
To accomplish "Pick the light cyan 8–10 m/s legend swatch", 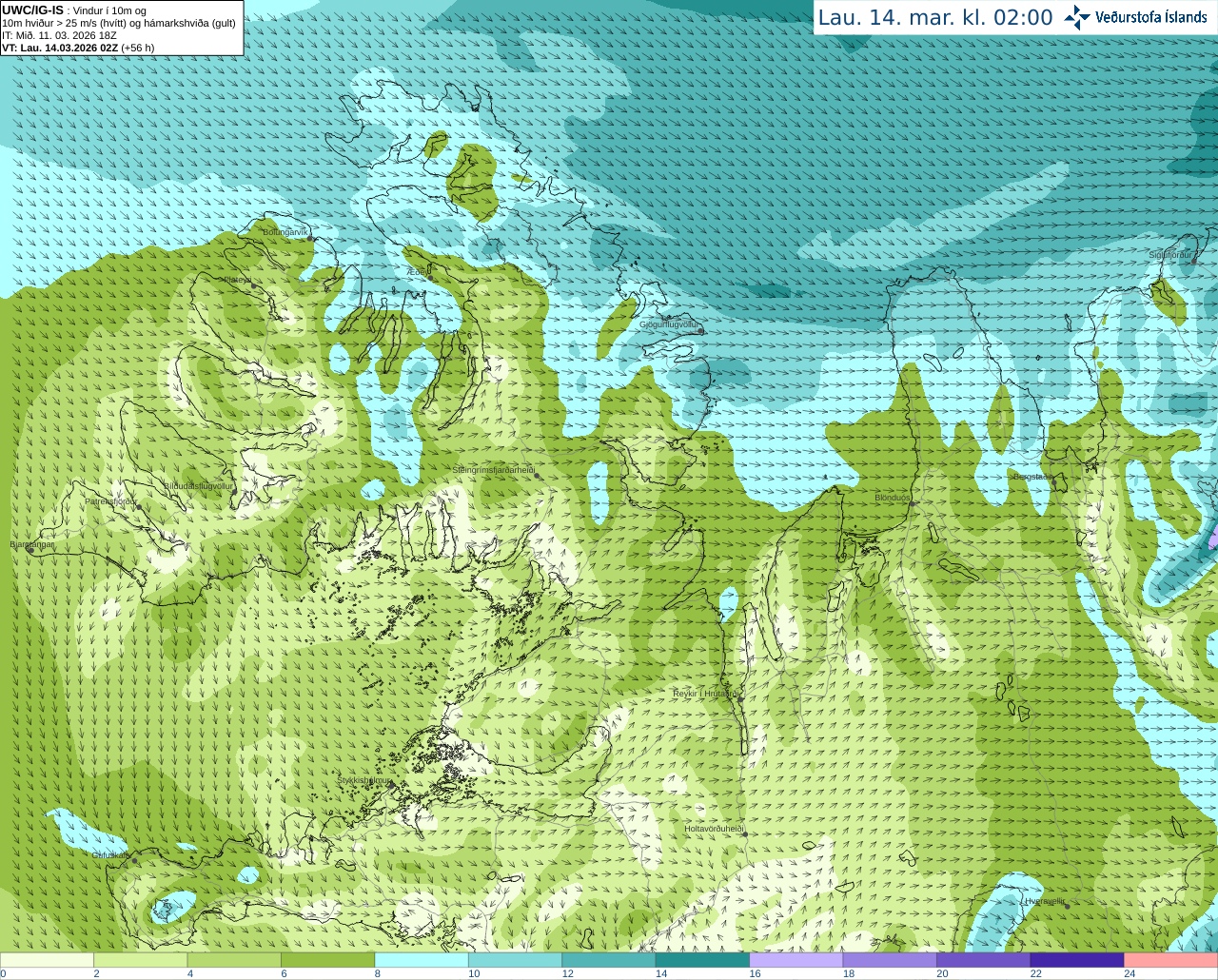I will pos(422,960).
